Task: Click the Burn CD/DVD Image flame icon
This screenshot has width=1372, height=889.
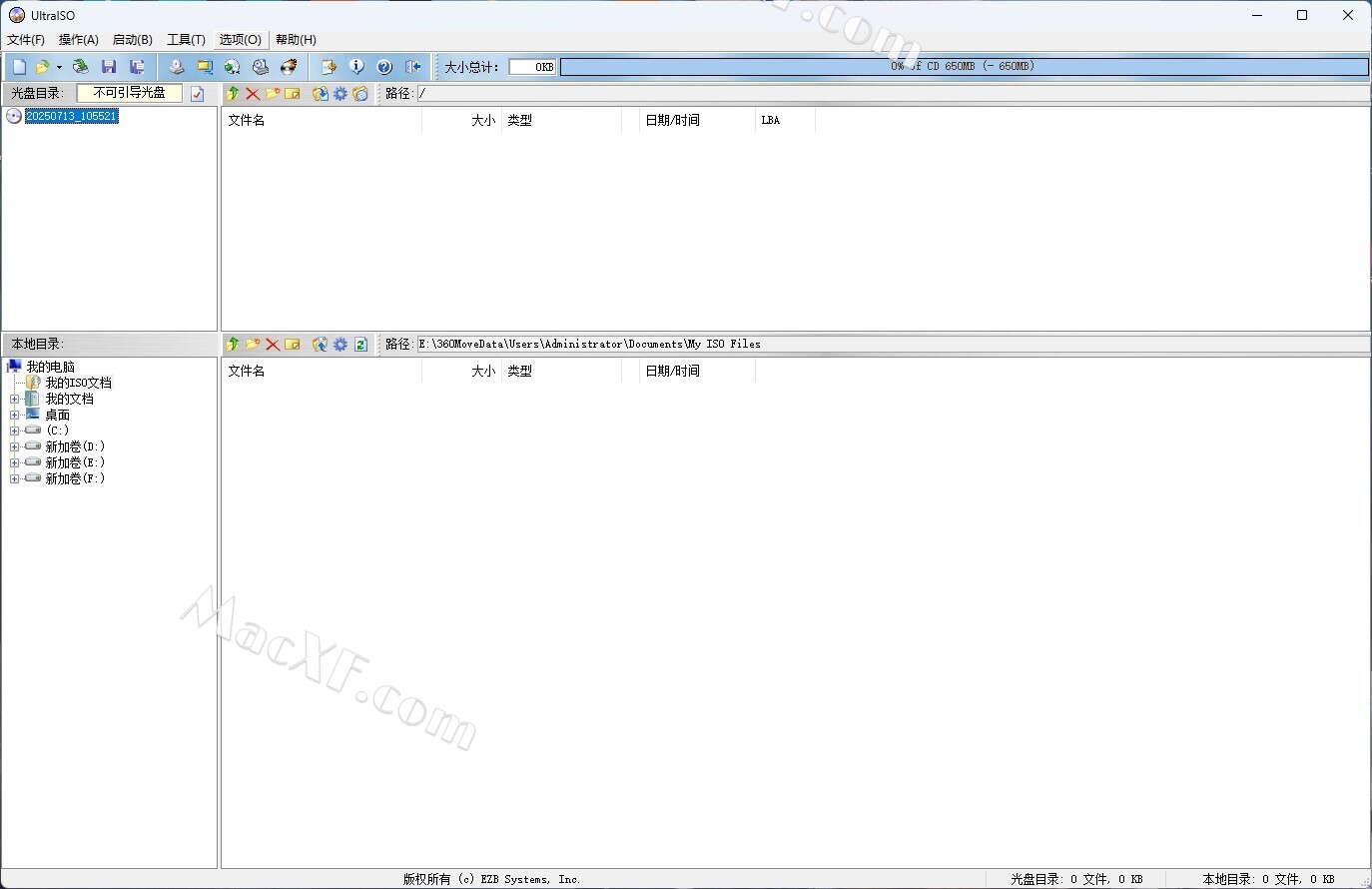Action: 289,67
